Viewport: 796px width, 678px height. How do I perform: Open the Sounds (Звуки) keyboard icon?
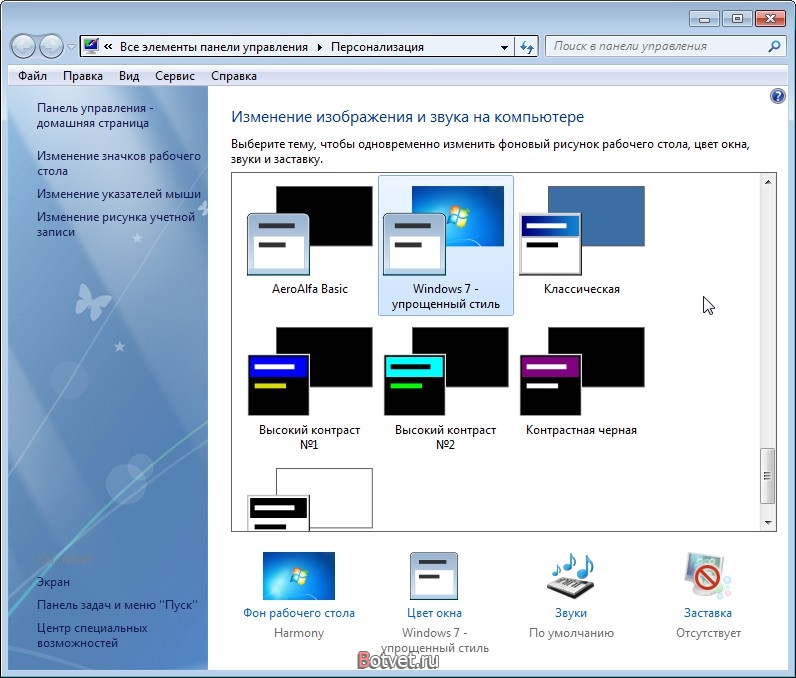(571, 576)
